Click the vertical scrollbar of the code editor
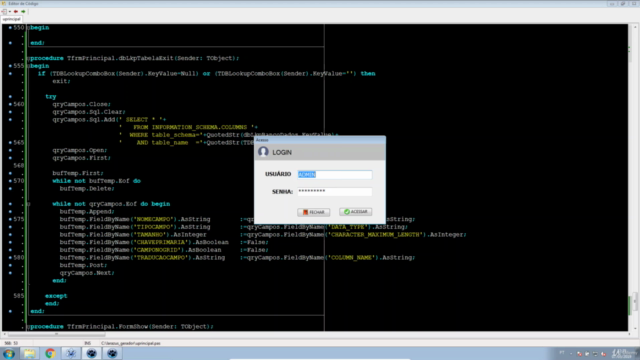Viewport: 640px width, 360px height. (635, 178)
